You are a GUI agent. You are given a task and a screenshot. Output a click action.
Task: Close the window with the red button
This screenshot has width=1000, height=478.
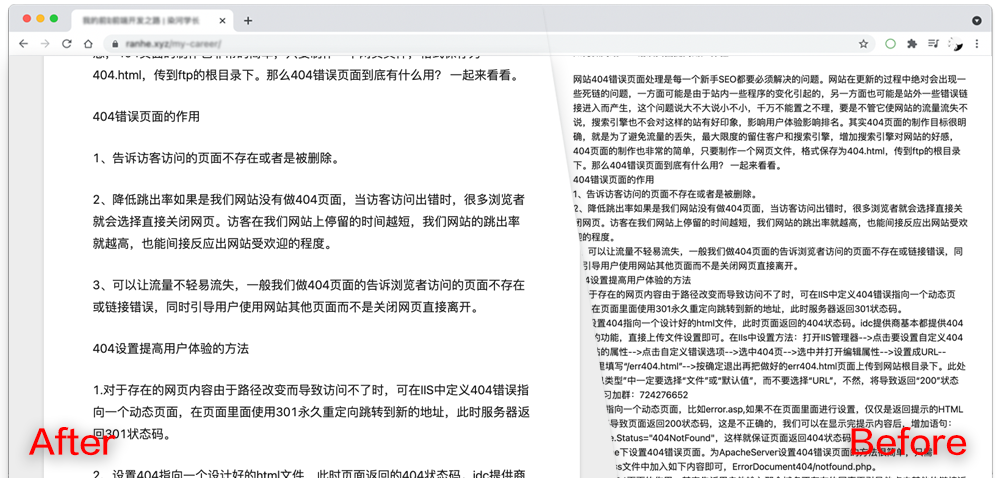tap(27, 18)
